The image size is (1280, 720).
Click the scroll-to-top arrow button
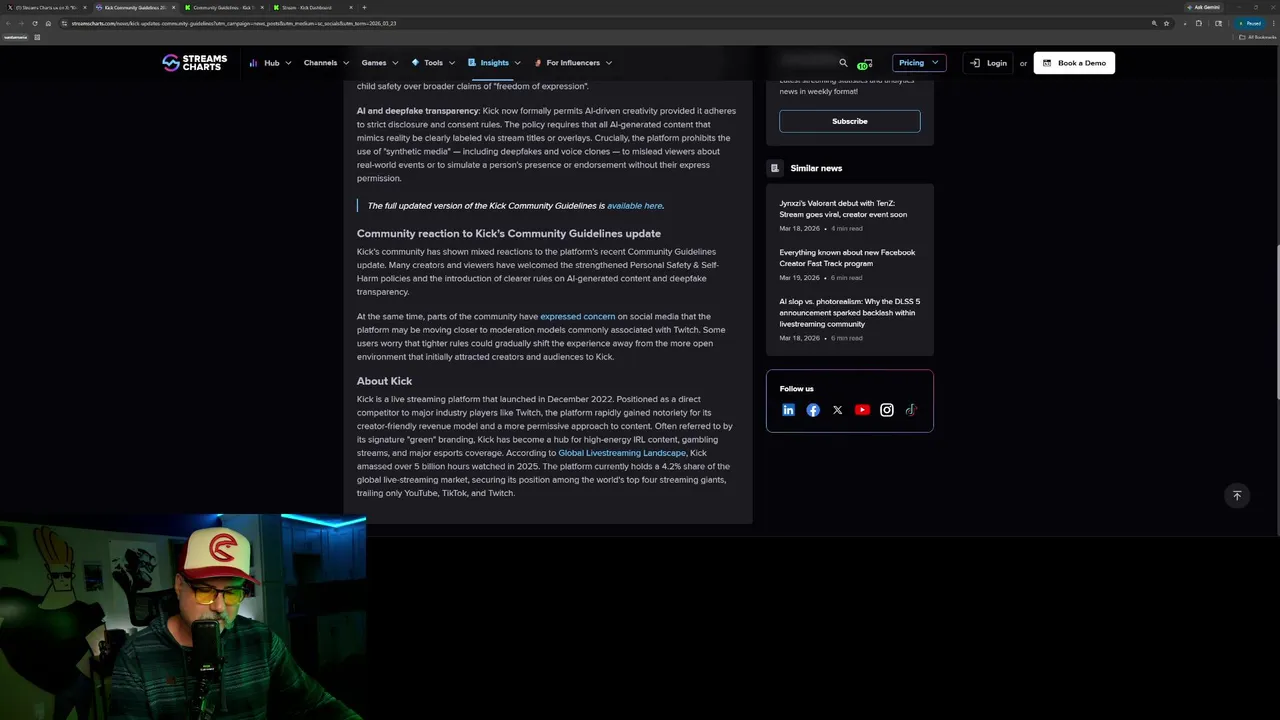(x=1237, y=495)
